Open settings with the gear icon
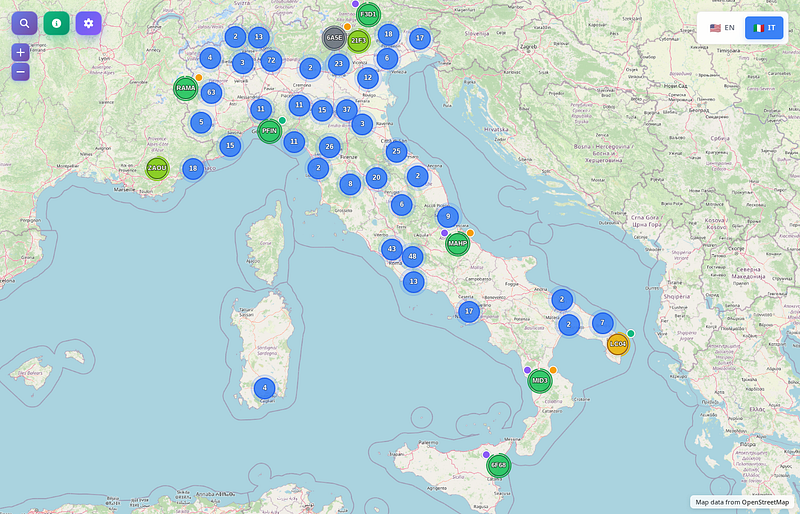The image size is (800, 514). click(x=88, y=23)
